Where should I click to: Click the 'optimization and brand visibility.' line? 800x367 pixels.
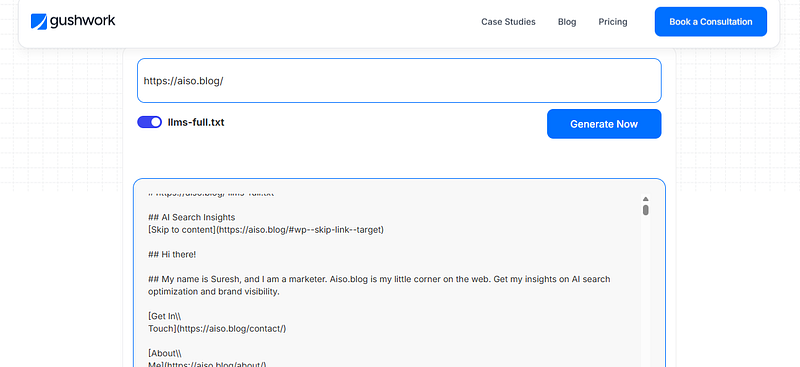(214, 292)
